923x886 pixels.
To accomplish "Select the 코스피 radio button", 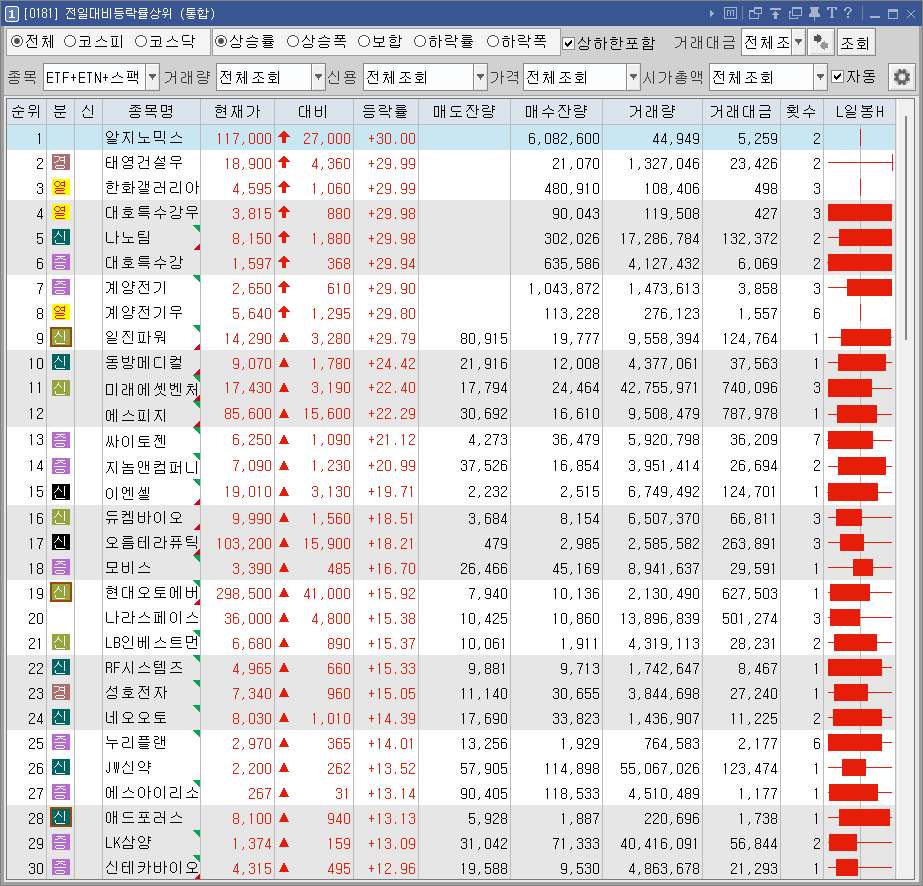I will (x=70, y=41).
